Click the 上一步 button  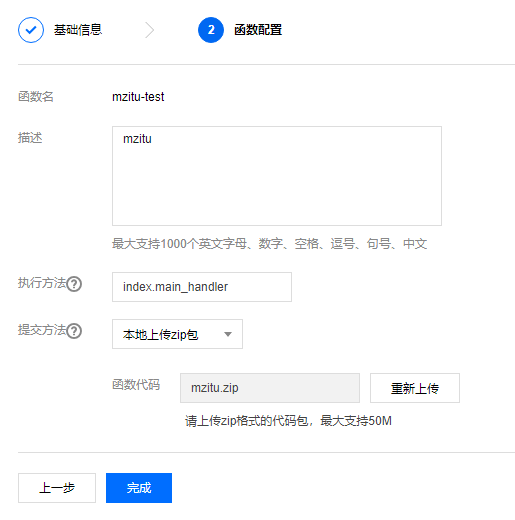pos(57,488)
